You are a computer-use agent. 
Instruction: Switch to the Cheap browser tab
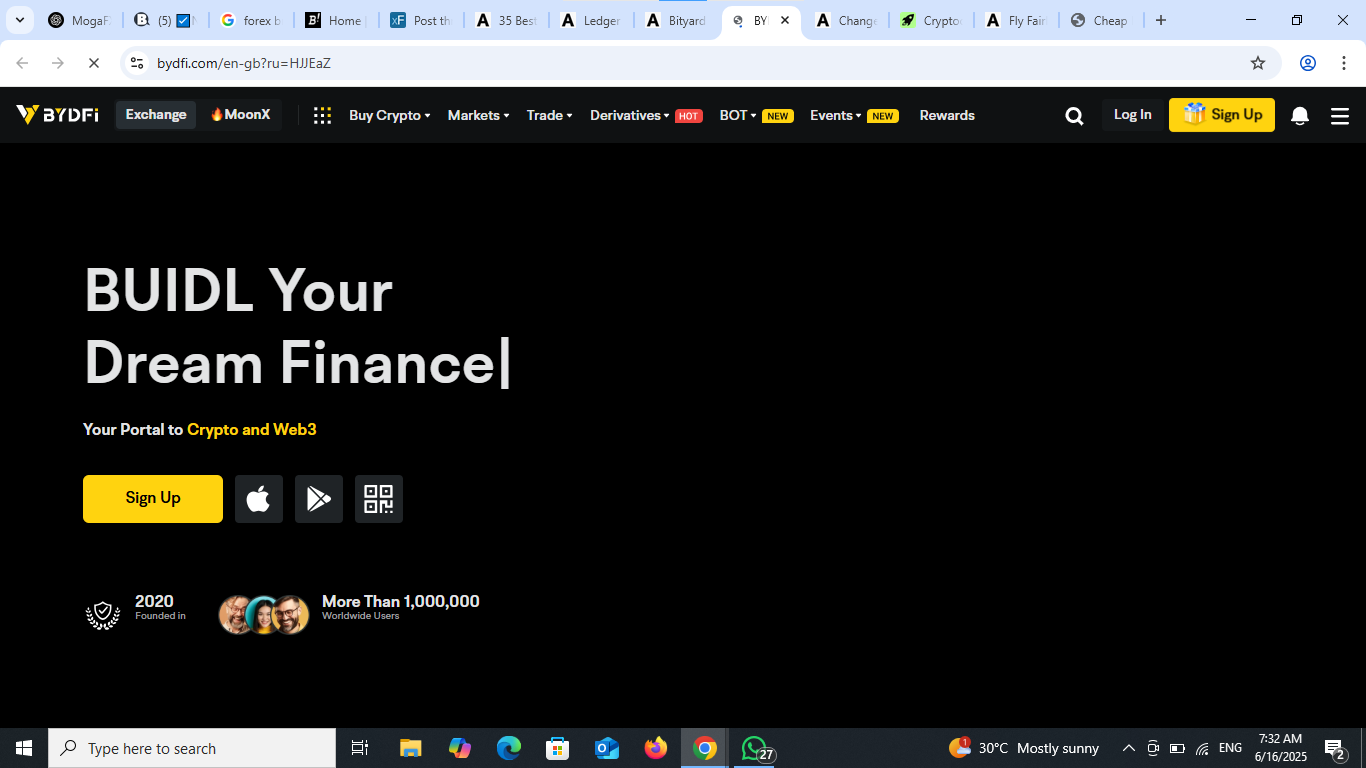click(x=1100, y=20)
